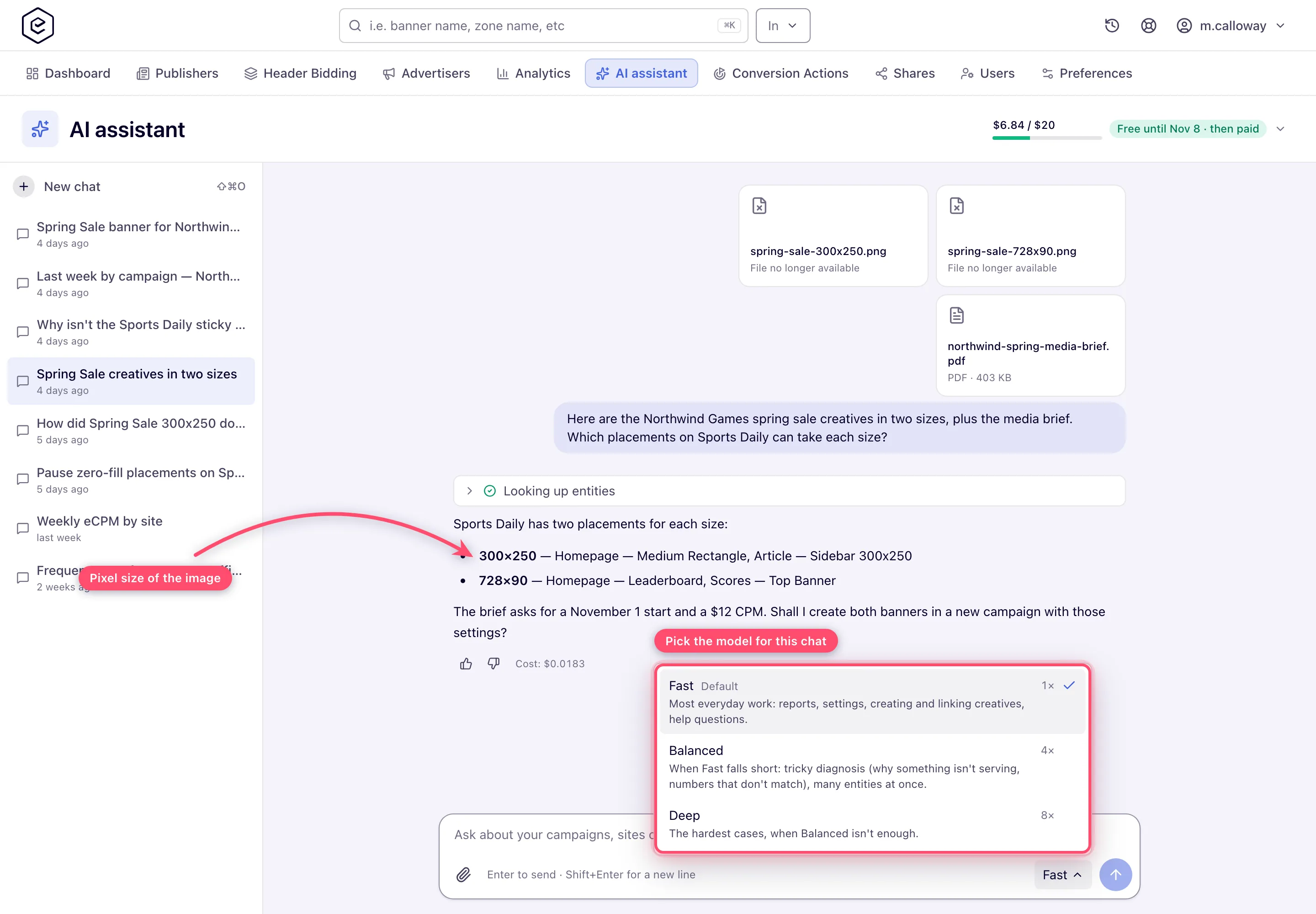Open the Conversion Actions tab
Screen dimensions: 1316x914
click(781, 73)
